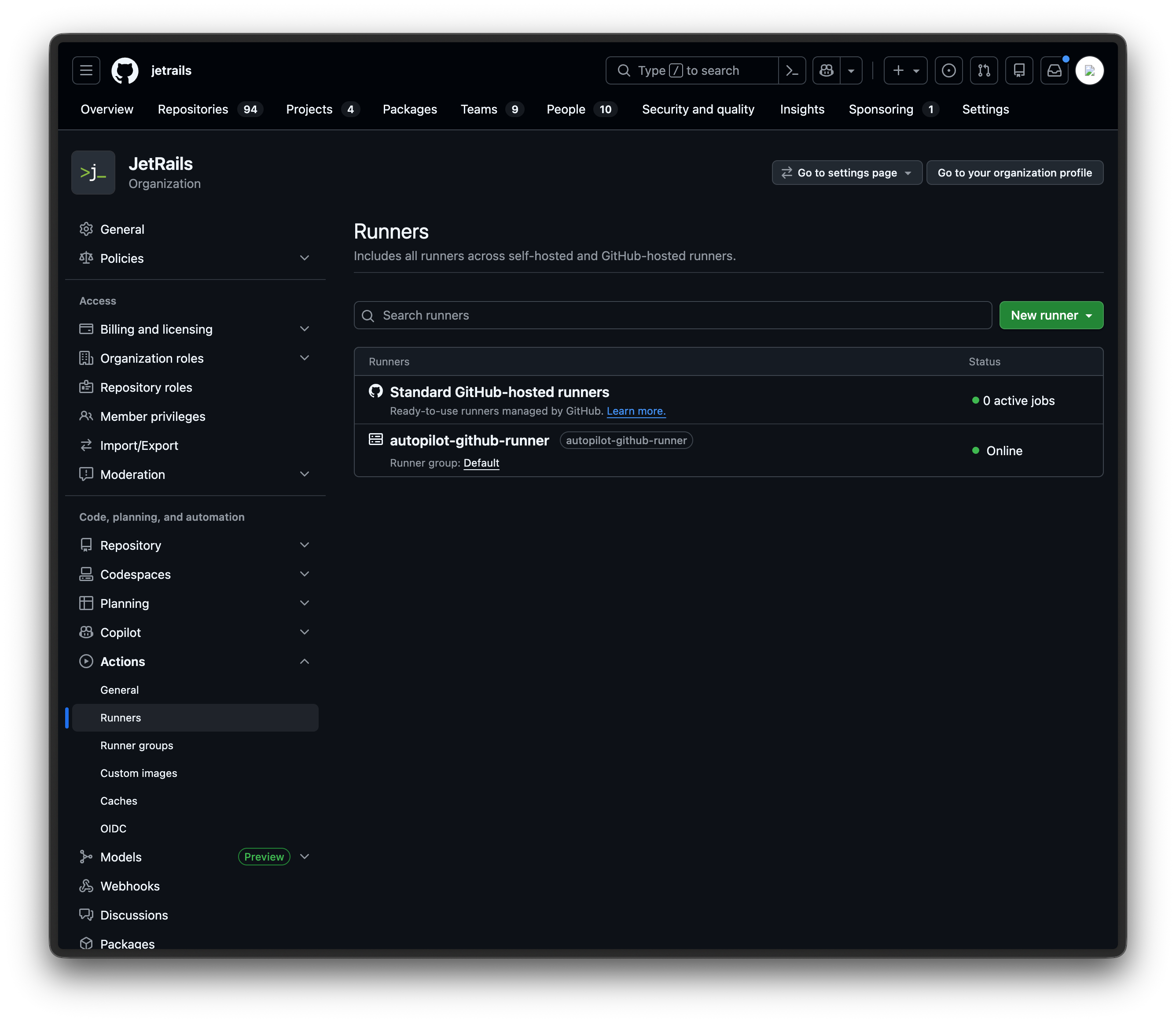Open the hamburger navigation menu

(86, 70)
